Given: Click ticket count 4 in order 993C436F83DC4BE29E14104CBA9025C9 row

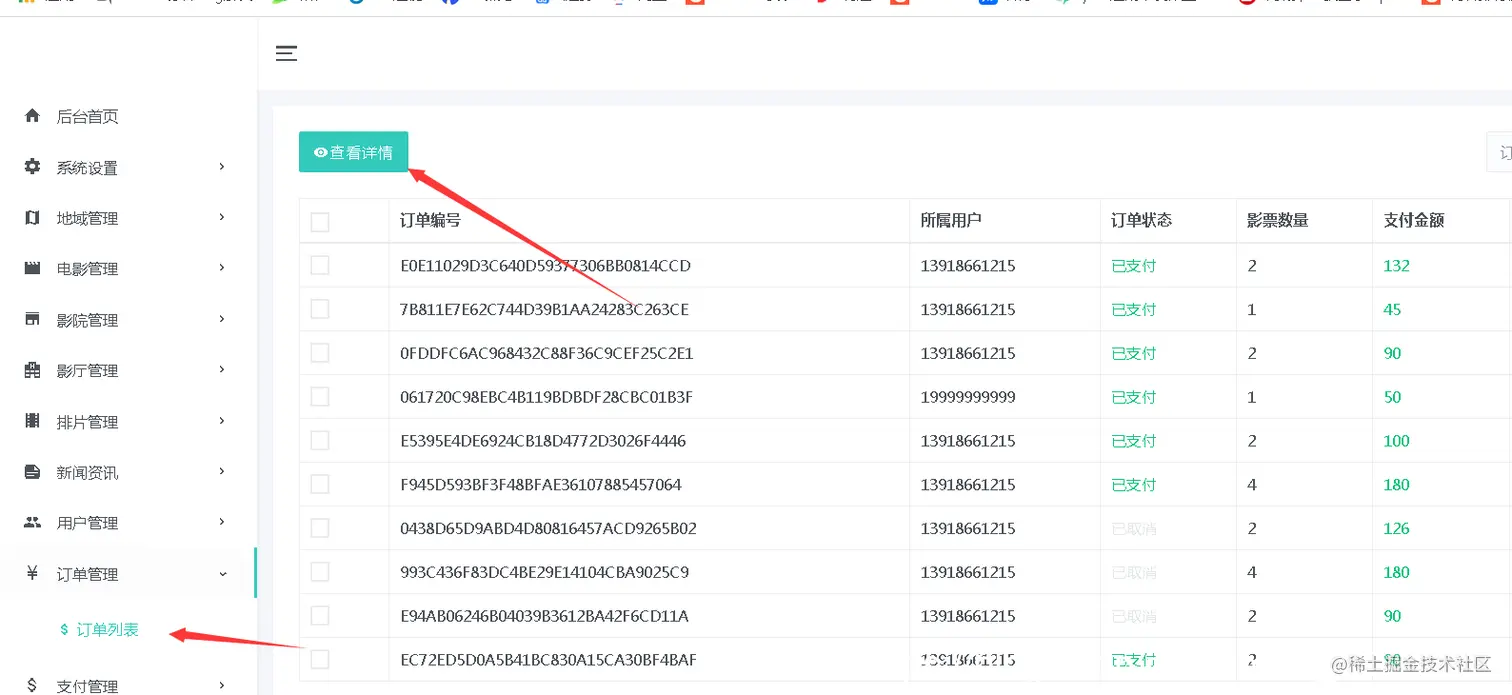Looking at the screenshot, I should pyautogui.click(x=1252, y=572).
